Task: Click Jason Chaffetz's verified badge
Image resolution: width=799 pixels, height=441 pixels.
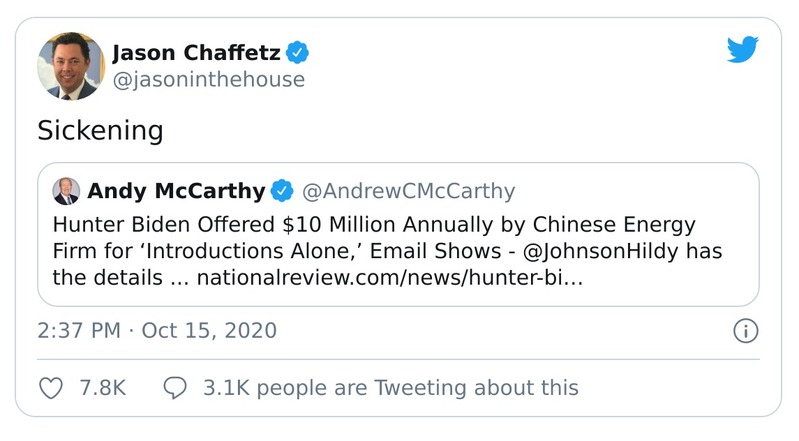Action: [x=296, y=52]
